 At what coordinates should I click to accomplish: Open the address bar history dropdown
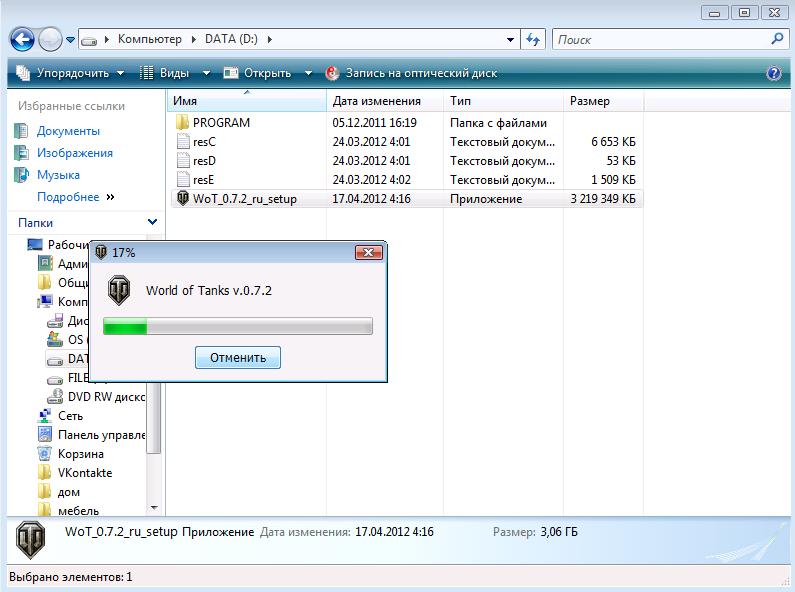(x=511, y=40)
